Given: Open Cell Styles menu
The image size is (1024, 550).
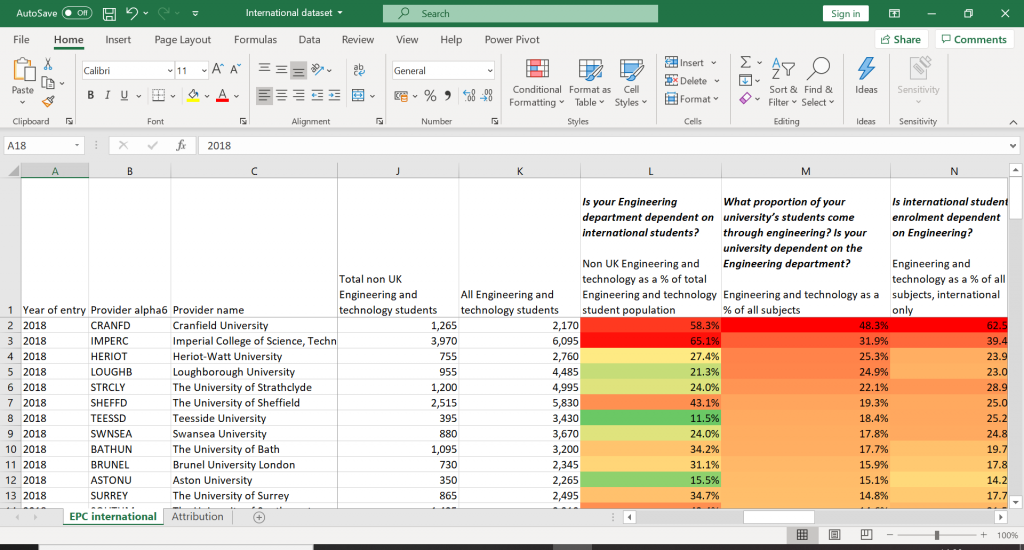Looking at the screenshot, I should (x=631, y=83).
